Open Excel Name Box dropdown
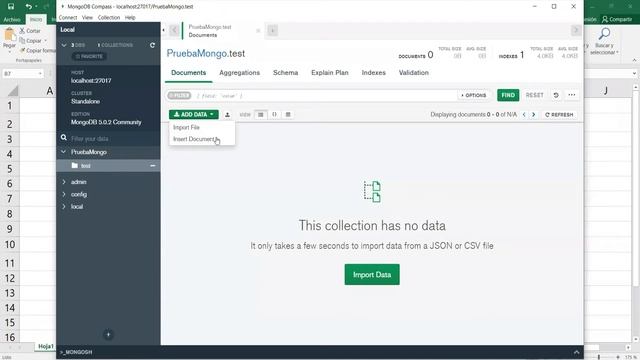 point(40,74)
